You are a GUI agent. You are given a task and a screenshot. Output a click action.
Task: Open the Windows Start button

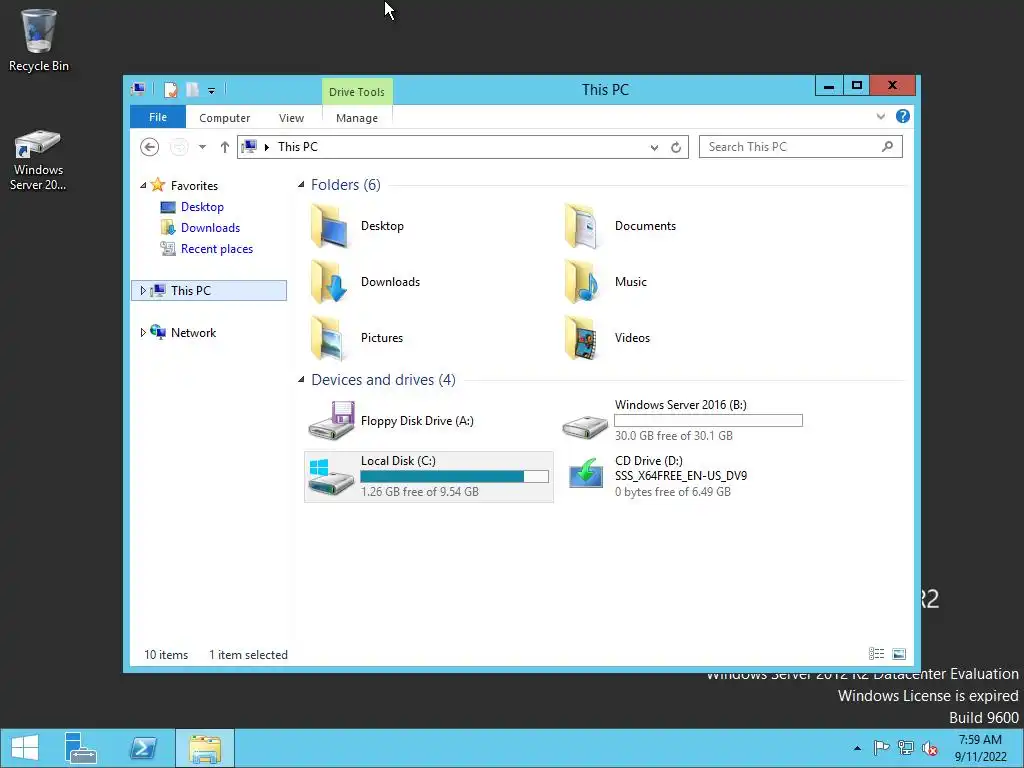pyautogui.click(x=25, y=748)
